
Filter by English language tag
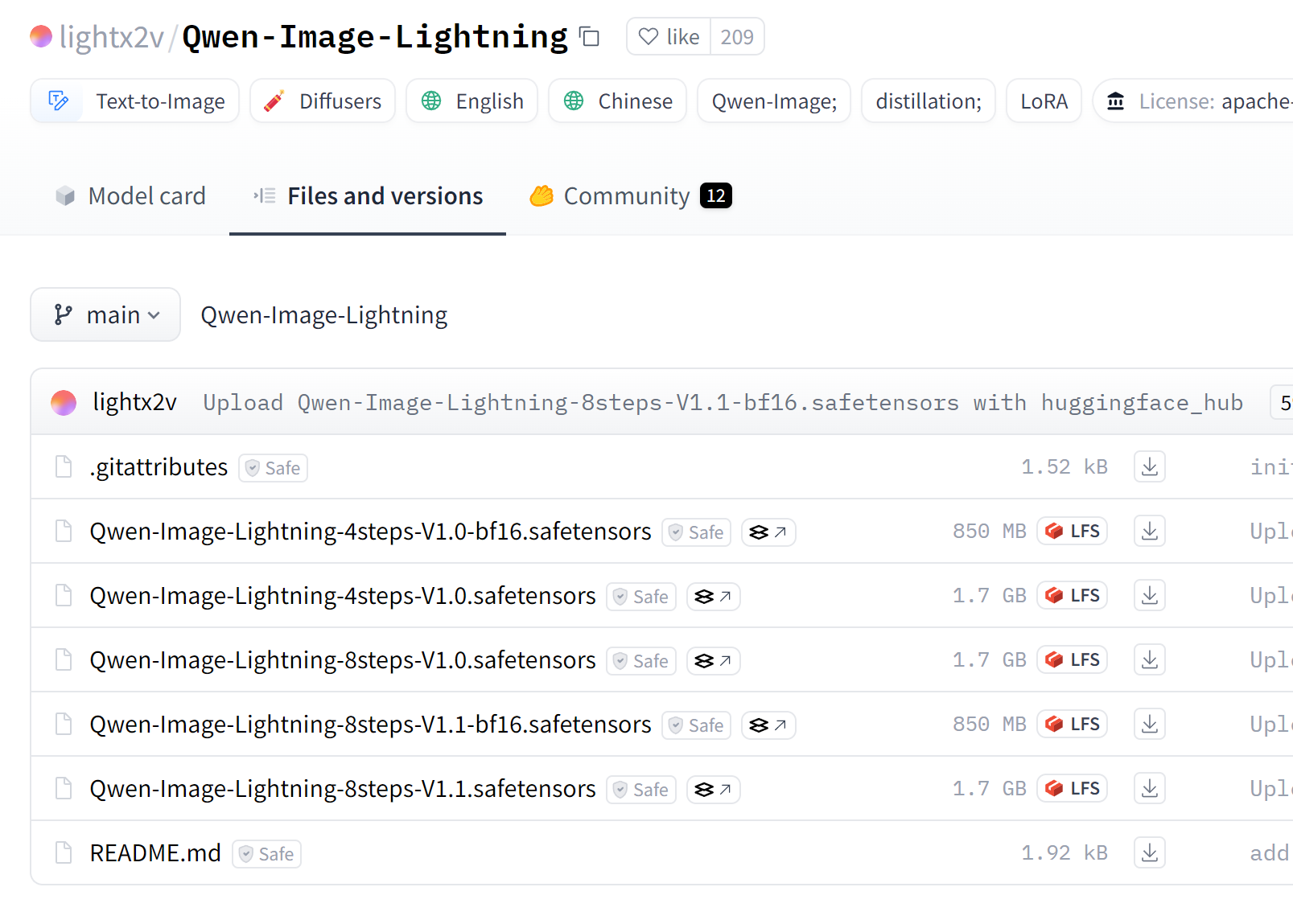472,101
